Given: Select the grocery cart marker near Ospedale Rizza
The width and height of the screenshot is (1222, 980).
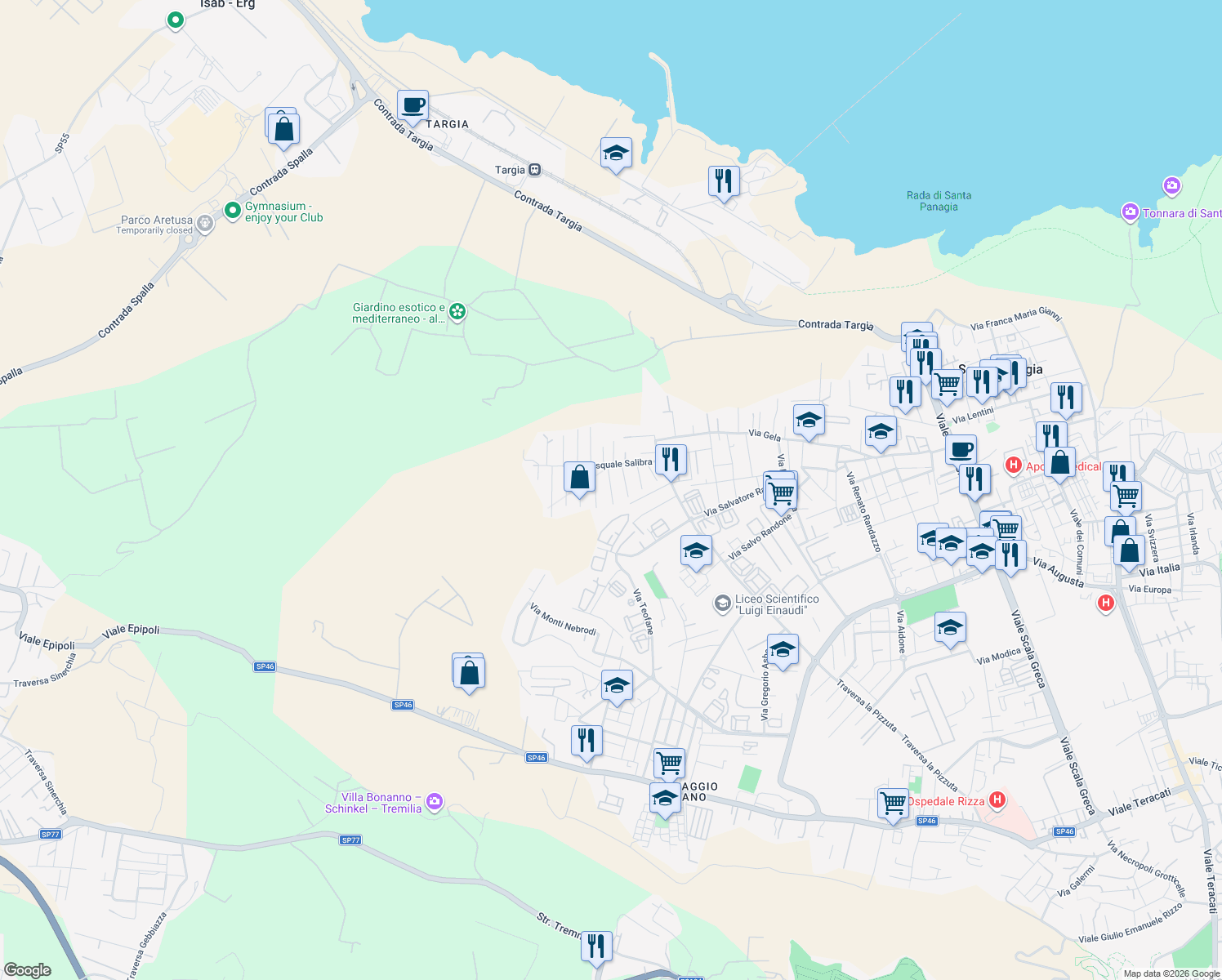Looking at the screenshot, I should tap(893, 803).
